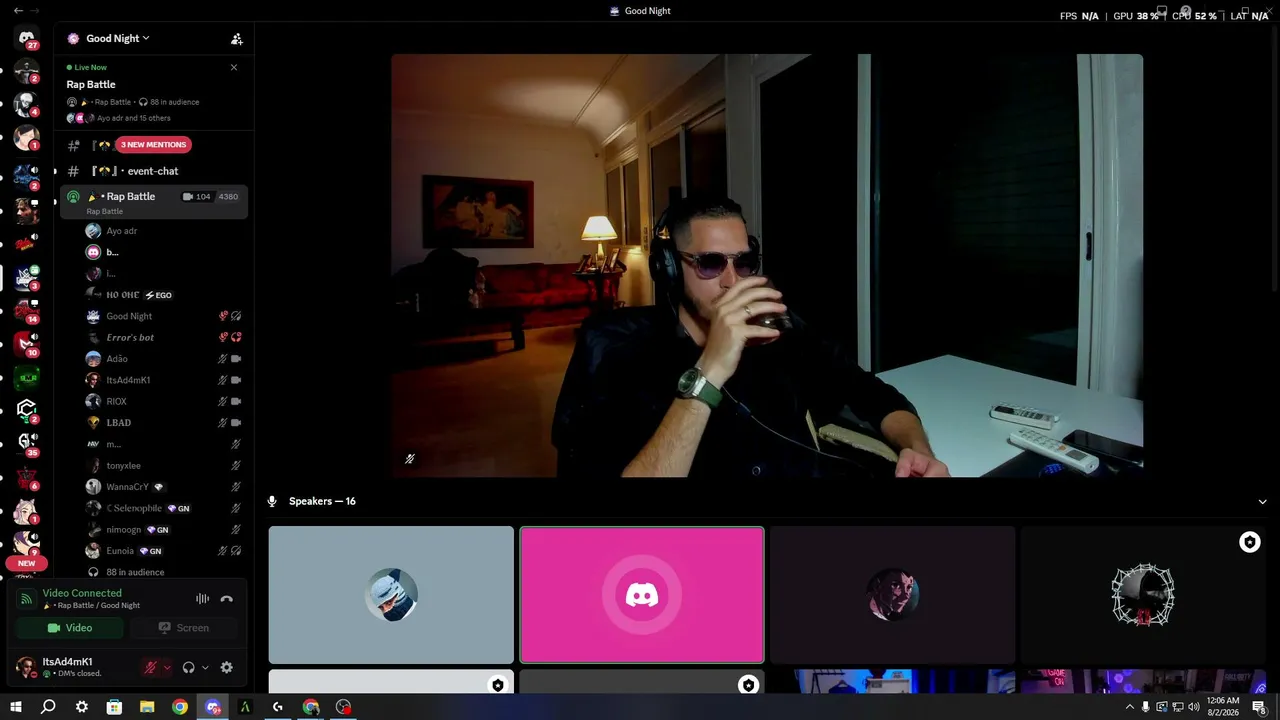Toggle the microphone mute button

pyautogui.click(x=150, y=667)
